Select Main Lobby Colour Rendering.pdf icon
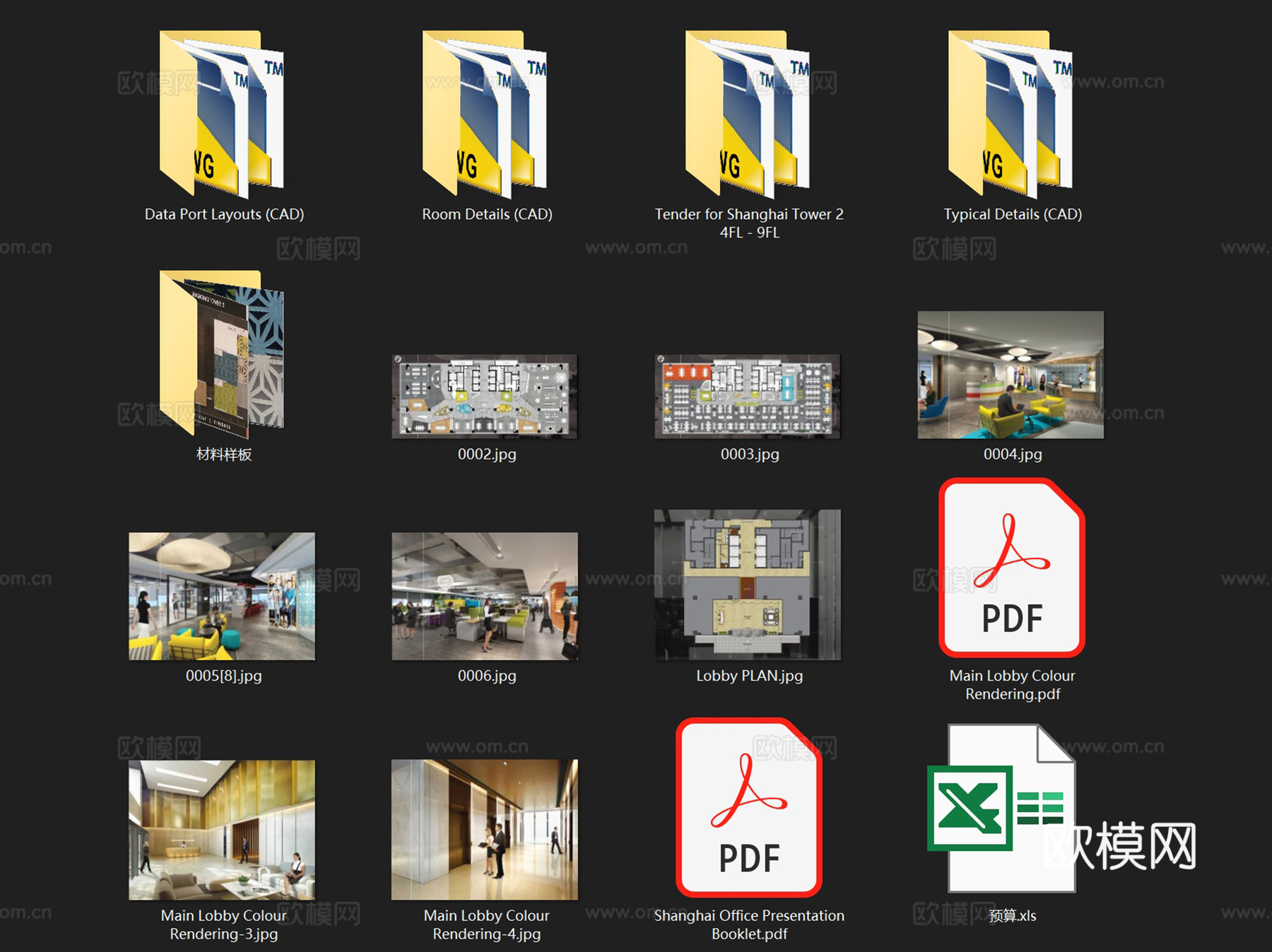 (1012, 568)
